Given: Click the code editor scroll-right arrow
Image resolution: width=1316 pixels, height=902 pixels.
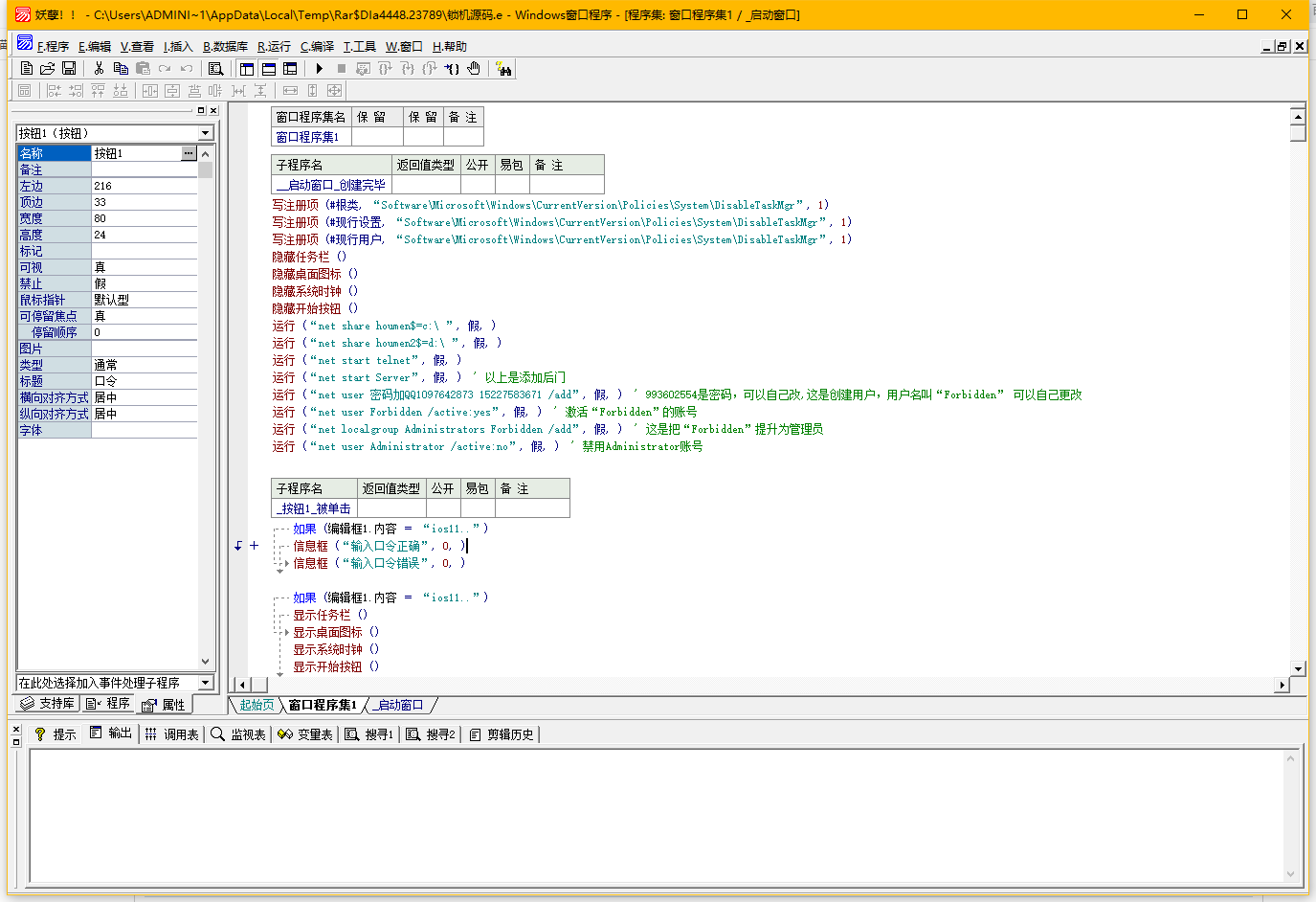Looking at the screenshot, I should click(x=1282, y=685).
